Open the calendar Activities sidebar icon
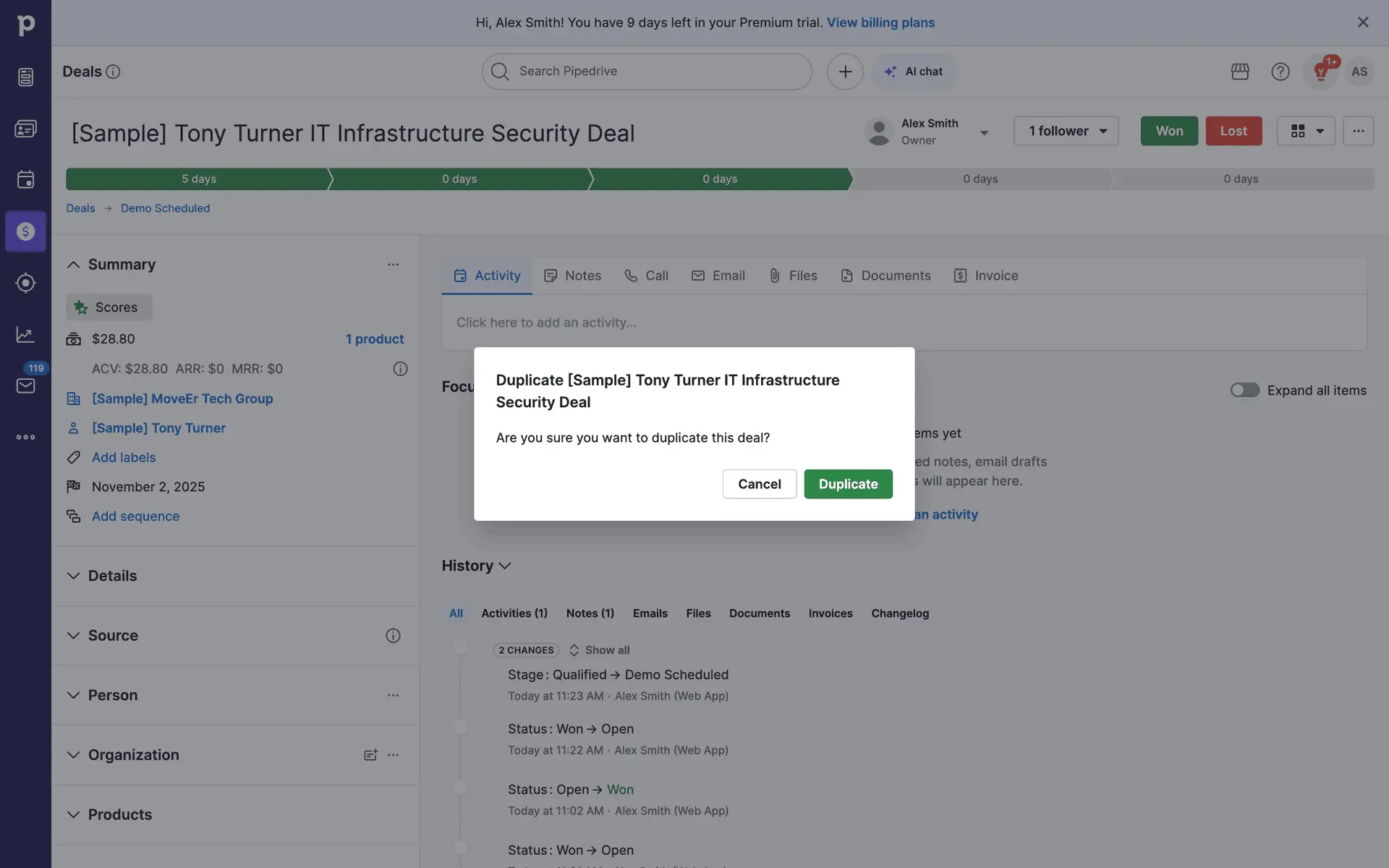 tap(25, 179)
